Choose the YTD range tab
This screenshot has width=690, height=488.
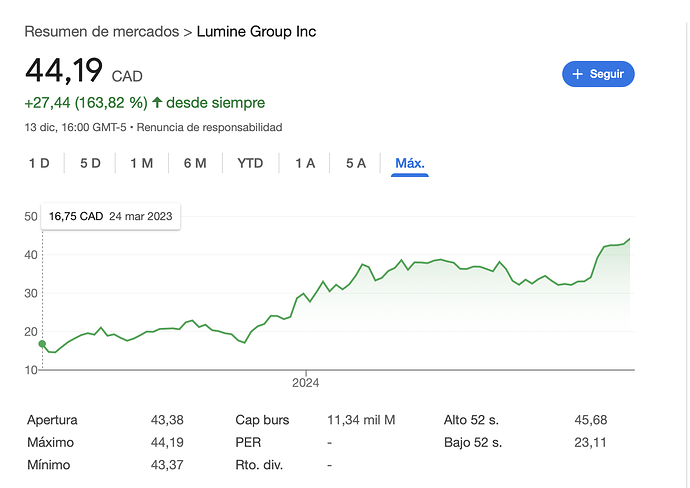click(x=250, y=163)
